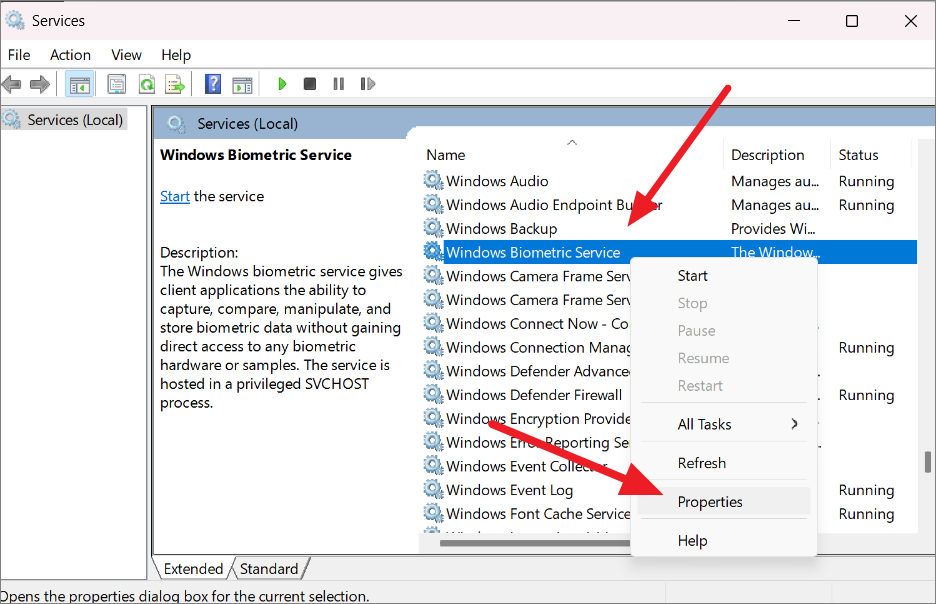Open the View menu
Image resolution: width=936 pixels, height=604 pixels.
point(127,55)
